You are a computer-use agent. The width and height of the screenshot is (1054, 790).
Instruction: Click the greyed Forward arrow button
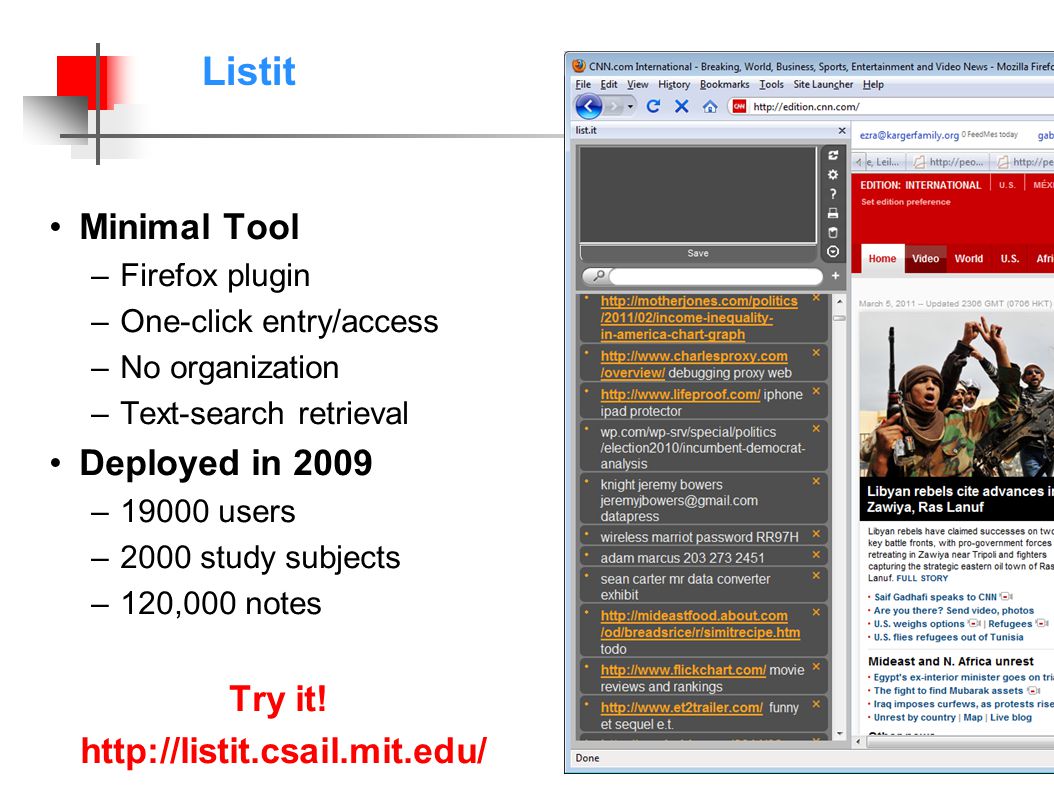(614, 106)
